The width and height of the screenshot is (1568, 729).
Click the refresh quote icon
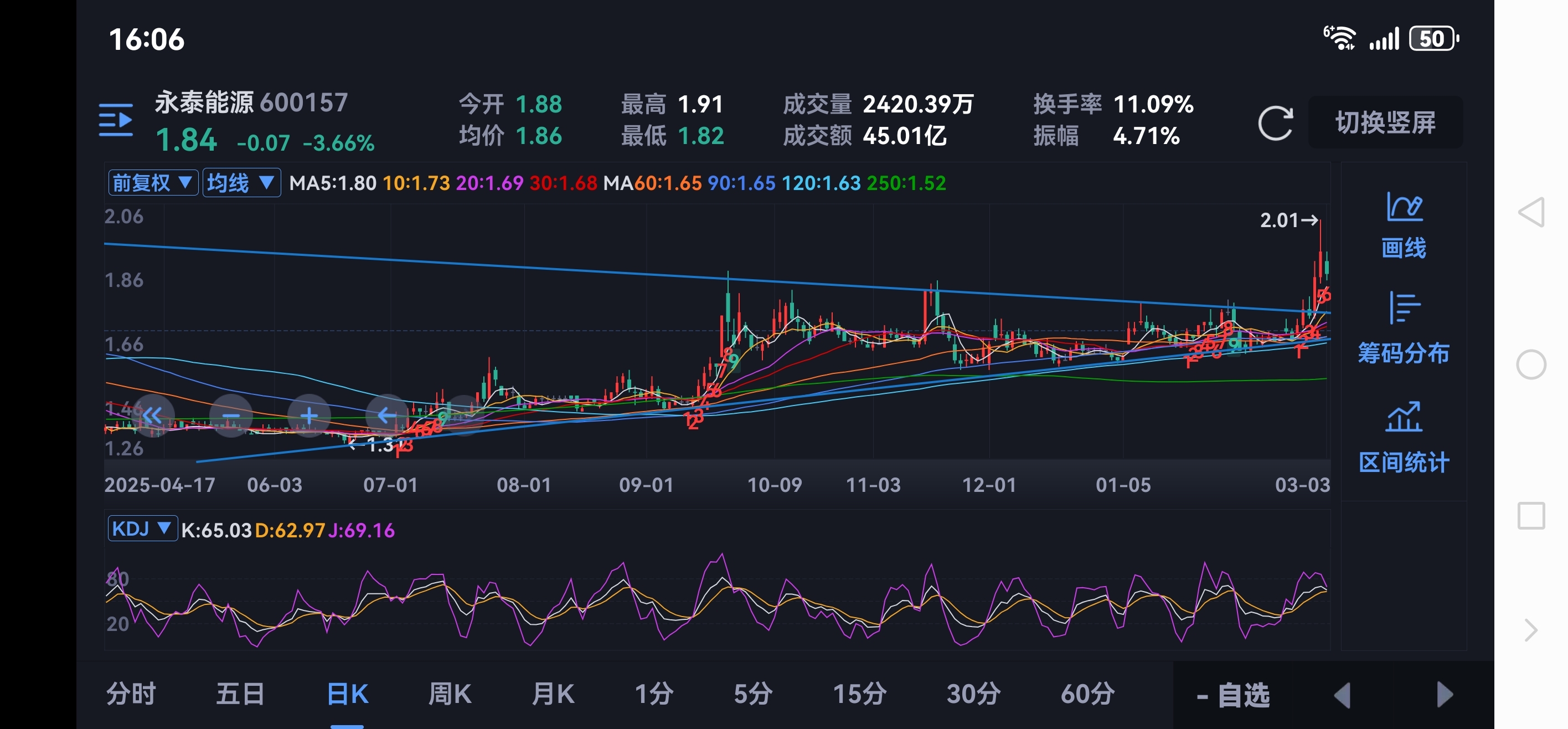[1275, 123]
